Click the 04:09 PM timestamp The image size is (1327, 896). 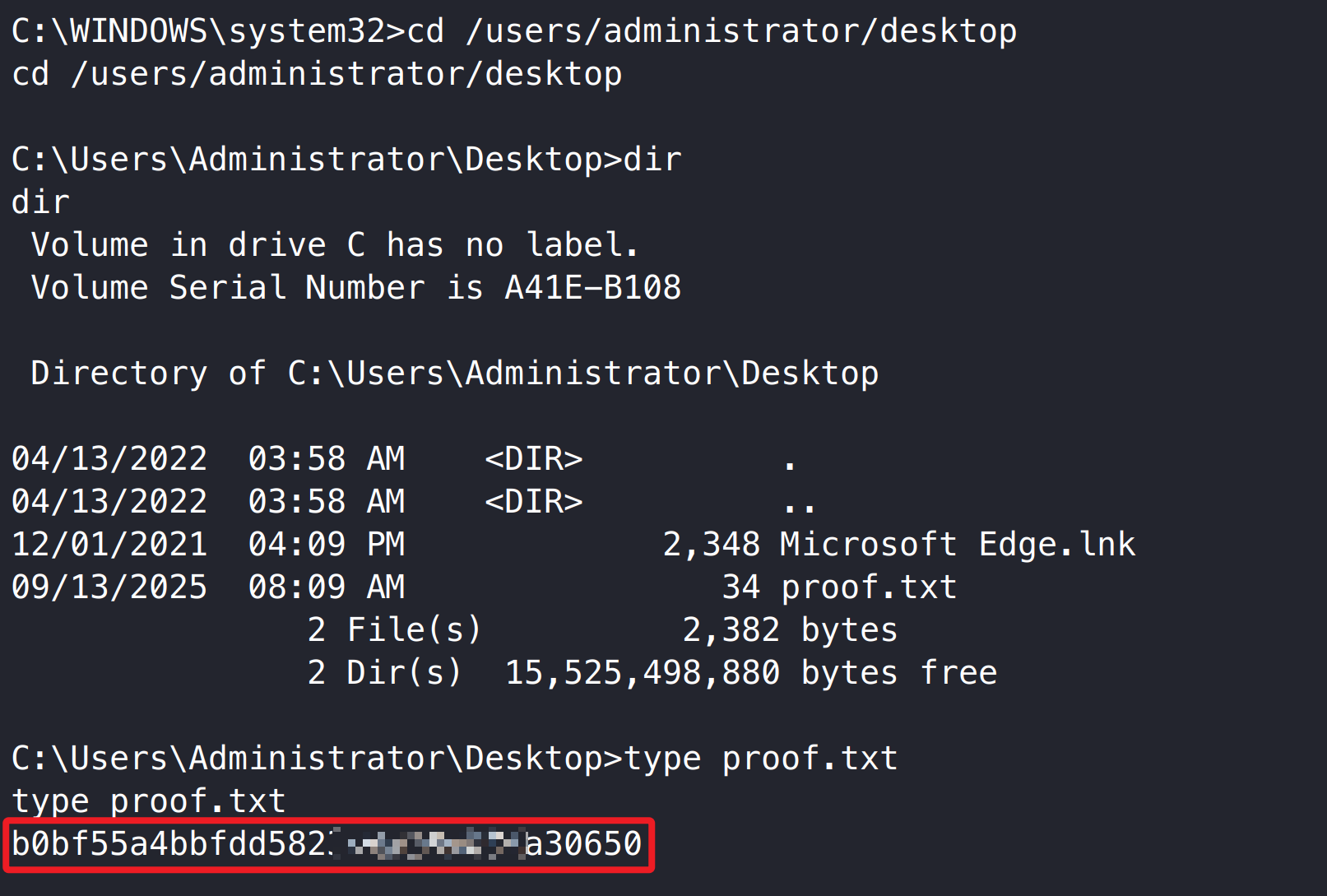(327, 545)
